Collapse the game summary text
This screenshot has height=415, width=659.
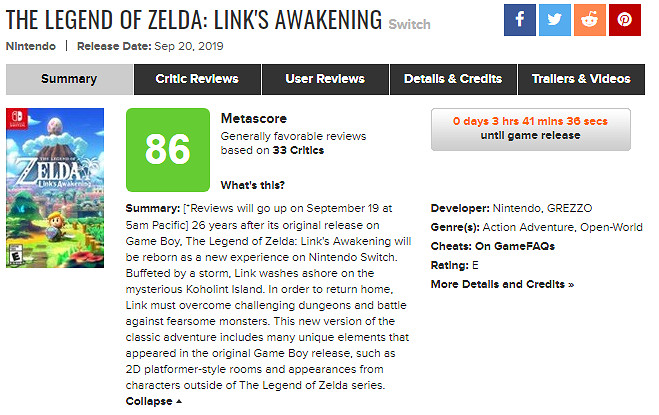154,401
